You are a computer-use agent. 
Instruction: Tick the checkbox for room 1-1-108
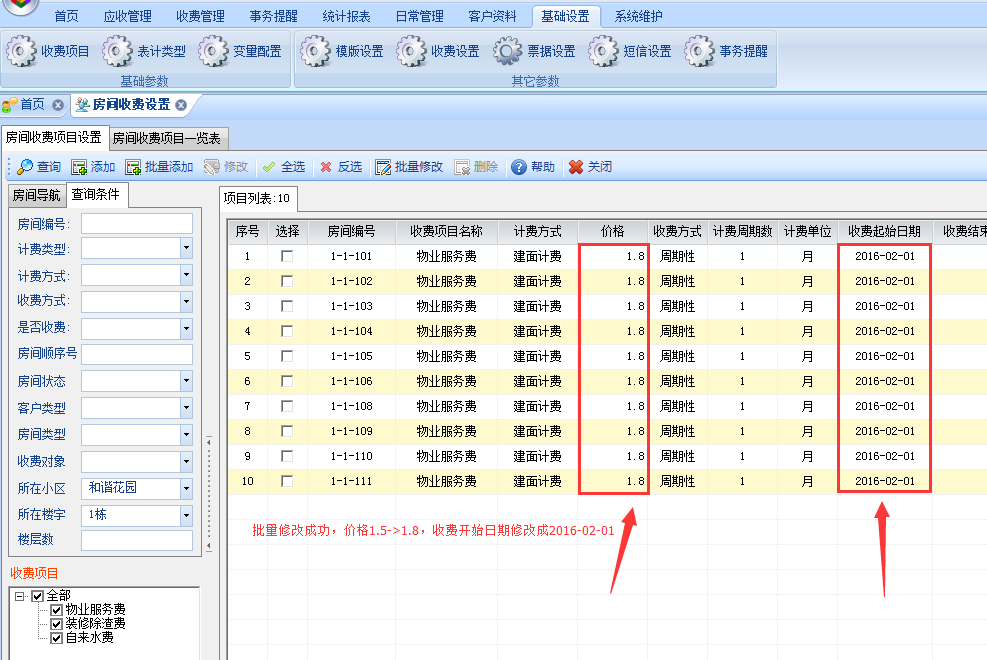coord(287,406)
